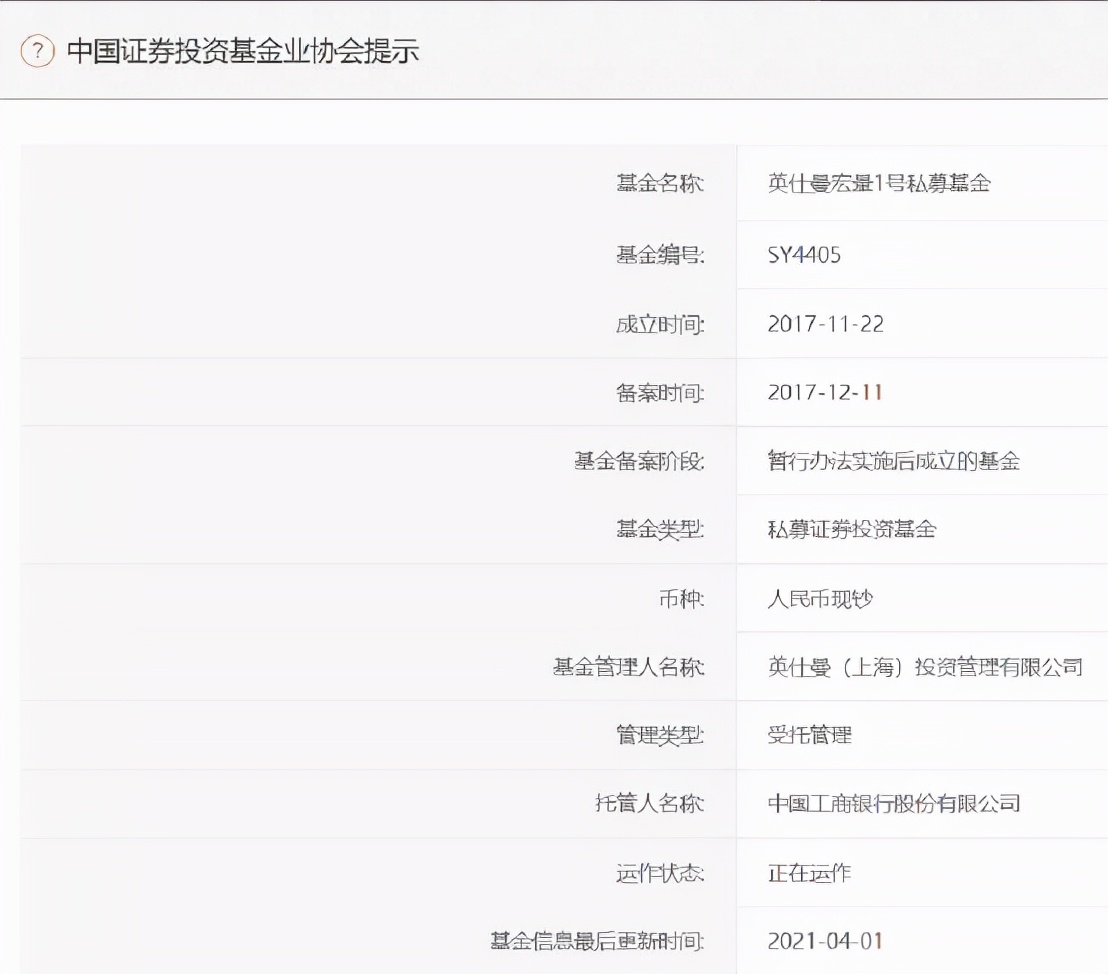Click the 受托管理 management type value
Image resolution: width=1108 pixels, height=974 pixels.
pos(809,735)
